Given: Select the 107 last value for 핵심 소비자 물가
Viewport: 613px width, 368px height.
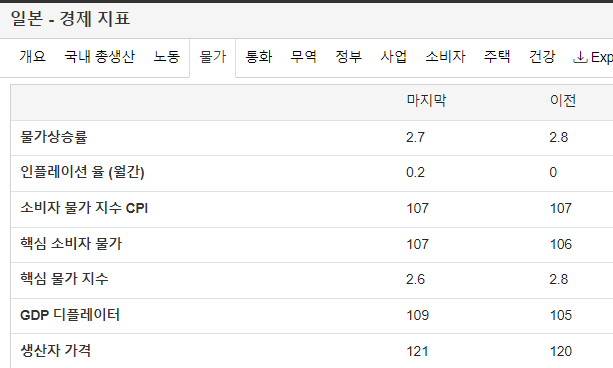Looking at the screenshot, I should pos(418,244).
